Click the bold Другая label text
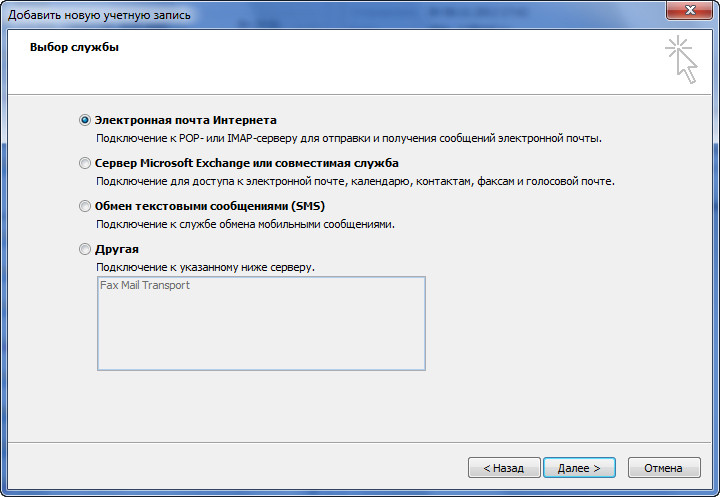Screen dimensions: 720x497 click(117, 249)
